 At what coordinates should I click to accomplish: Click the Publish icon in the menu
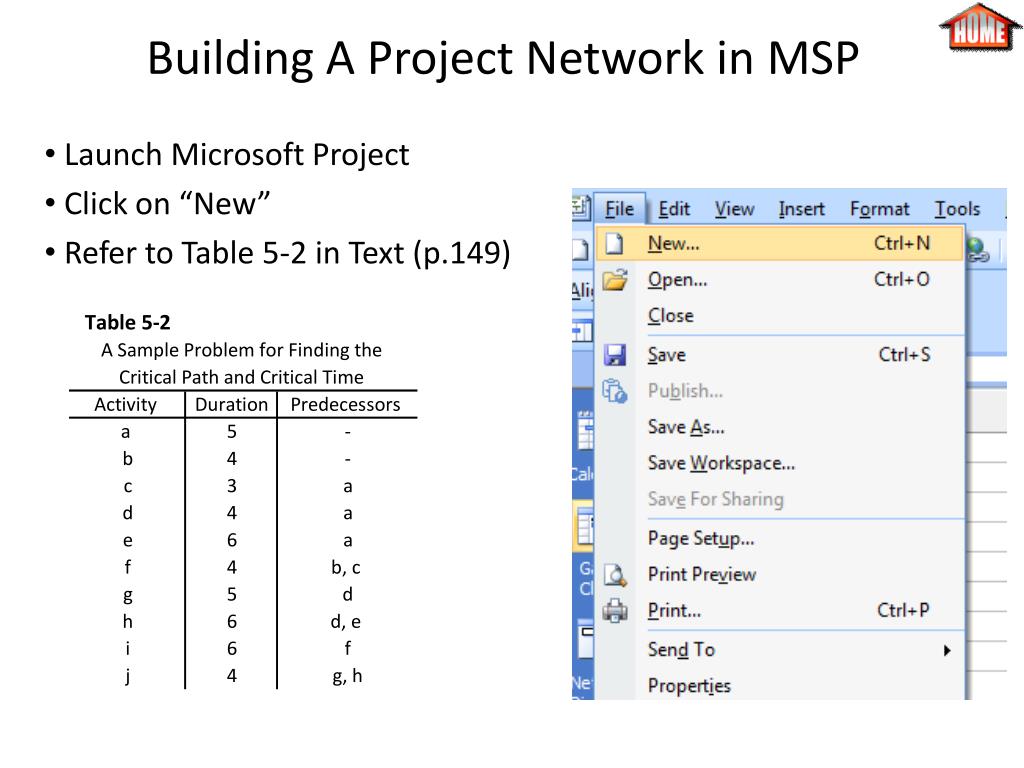615,391
